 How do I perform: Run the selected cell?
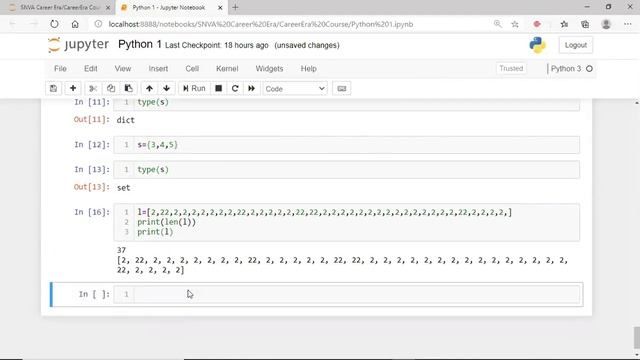click(194, 89)
